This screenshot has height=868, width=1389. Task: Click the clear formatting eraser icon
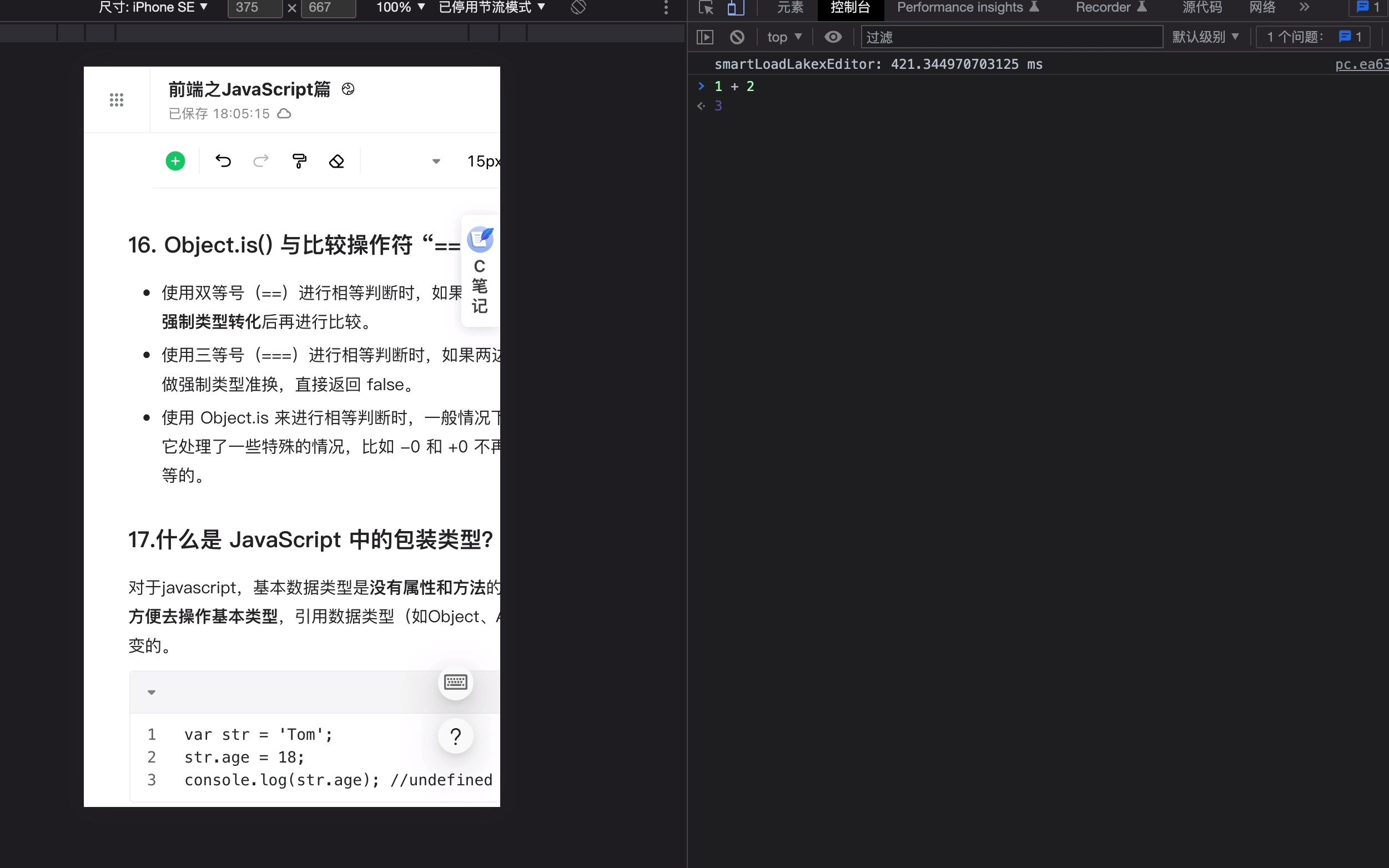337,162
